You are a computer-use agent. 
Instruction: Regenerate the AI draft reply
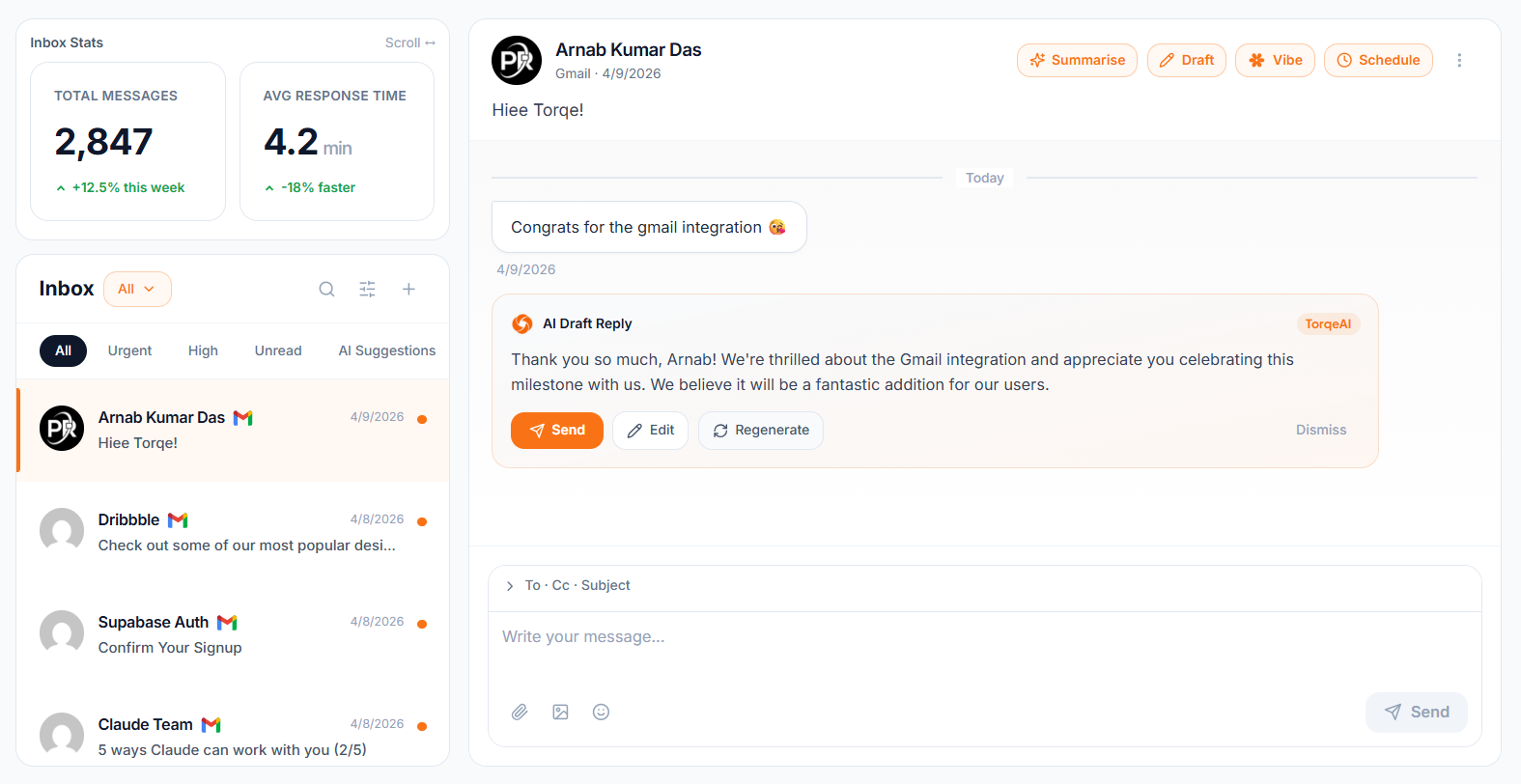click(761, 431)
